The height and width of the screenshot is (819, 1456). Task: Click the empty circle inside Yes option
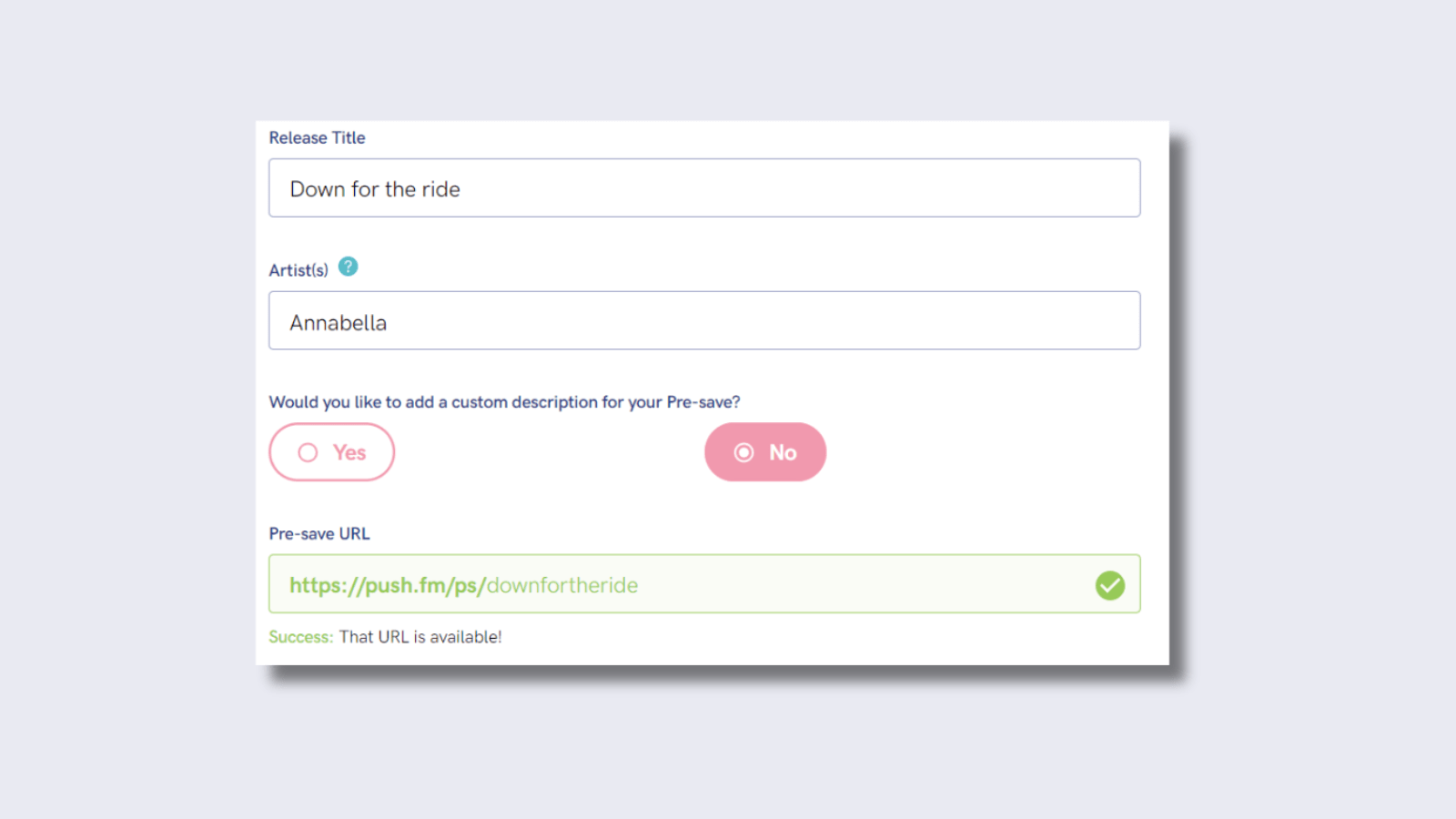point(308,452)
